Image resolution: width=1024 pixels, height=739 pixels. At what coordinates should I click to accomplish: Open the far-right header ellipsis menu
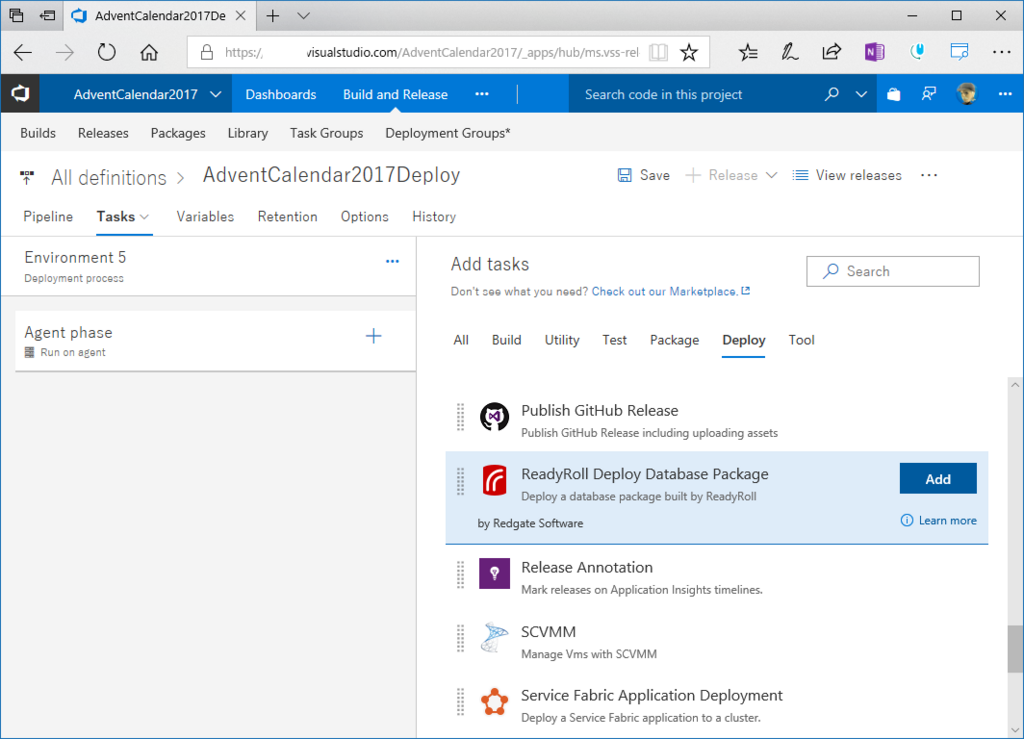[x=1005, y=94]
